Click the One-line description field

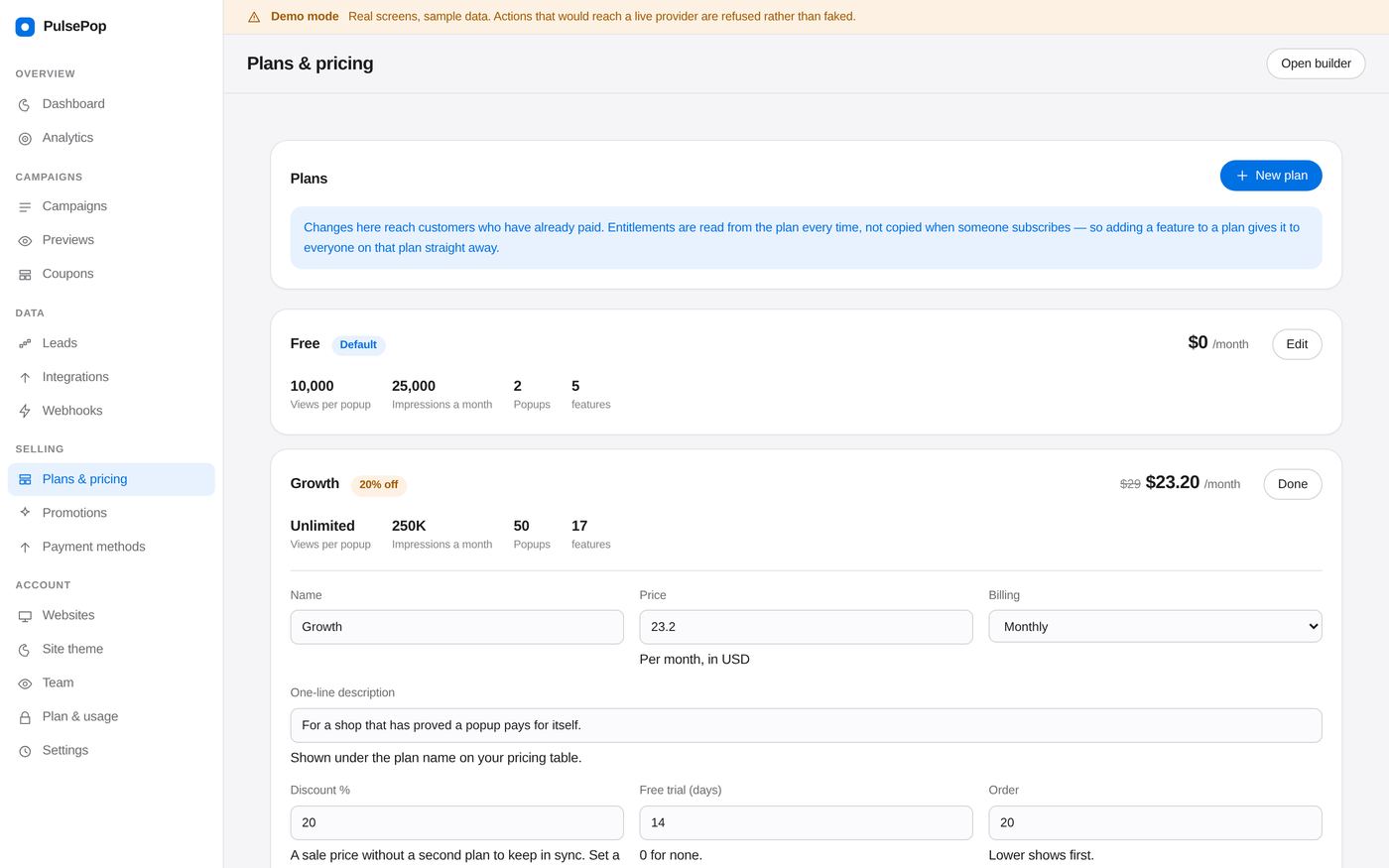[806, 725]
